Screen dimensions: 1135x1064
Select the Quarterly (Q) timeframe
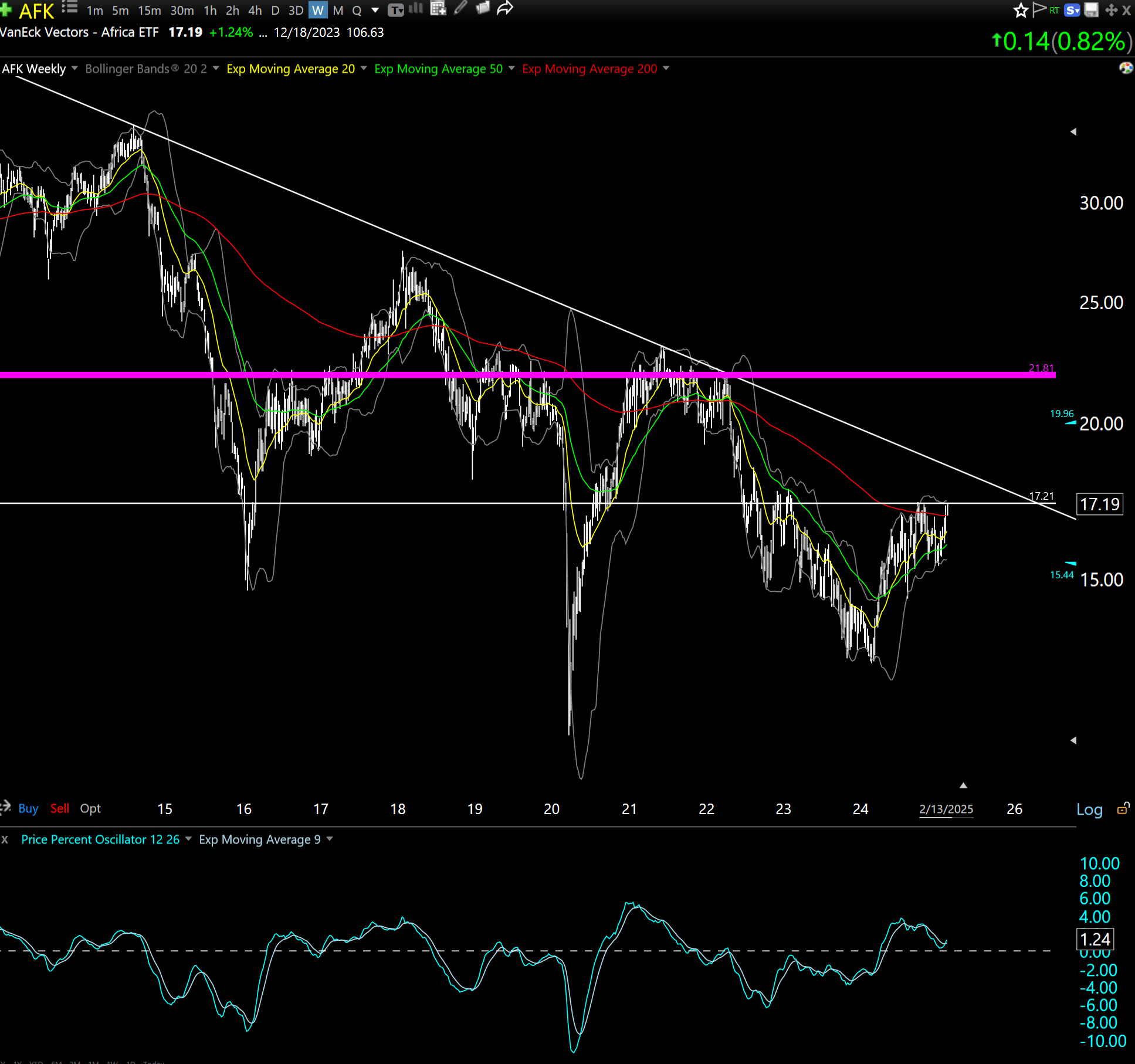357,10
